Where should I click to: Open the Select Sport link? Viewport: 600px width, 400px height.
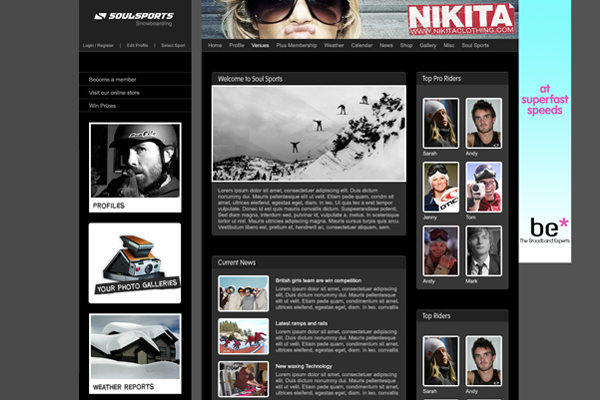coord(173,45)
